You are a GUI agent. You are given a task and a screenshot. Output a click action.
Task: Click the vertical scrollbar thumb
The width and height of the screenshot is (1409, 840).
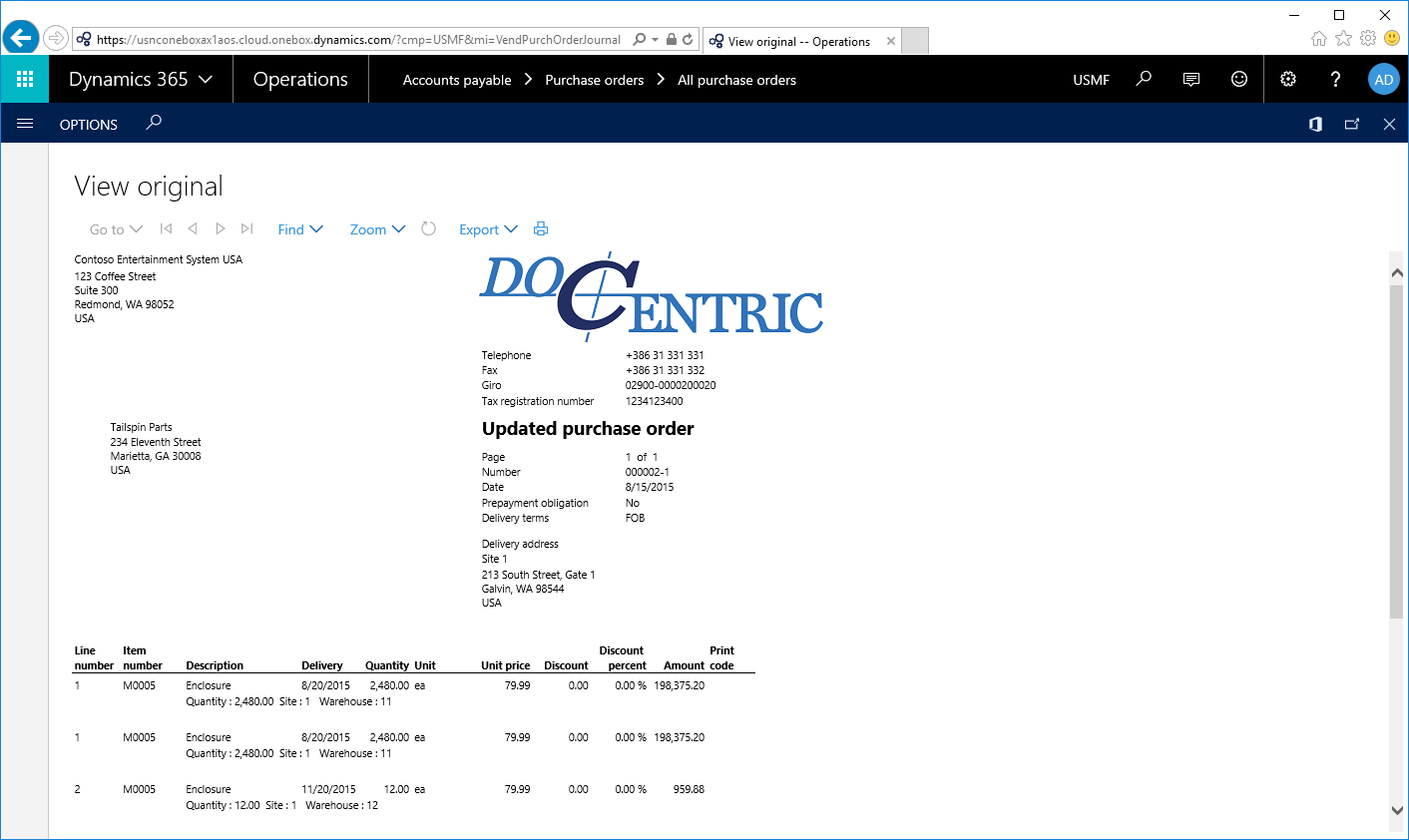[x=1396, y=451]
